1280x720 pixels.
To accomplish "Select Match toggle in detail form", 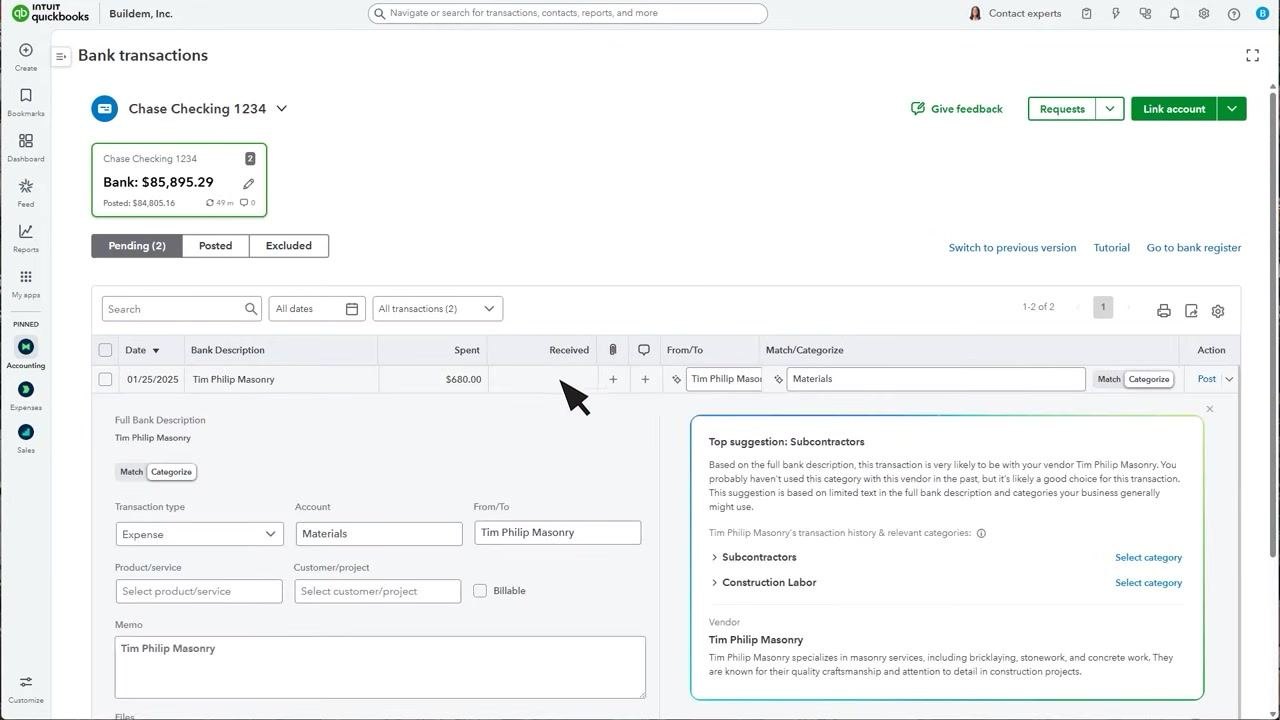I will (131, 472).
